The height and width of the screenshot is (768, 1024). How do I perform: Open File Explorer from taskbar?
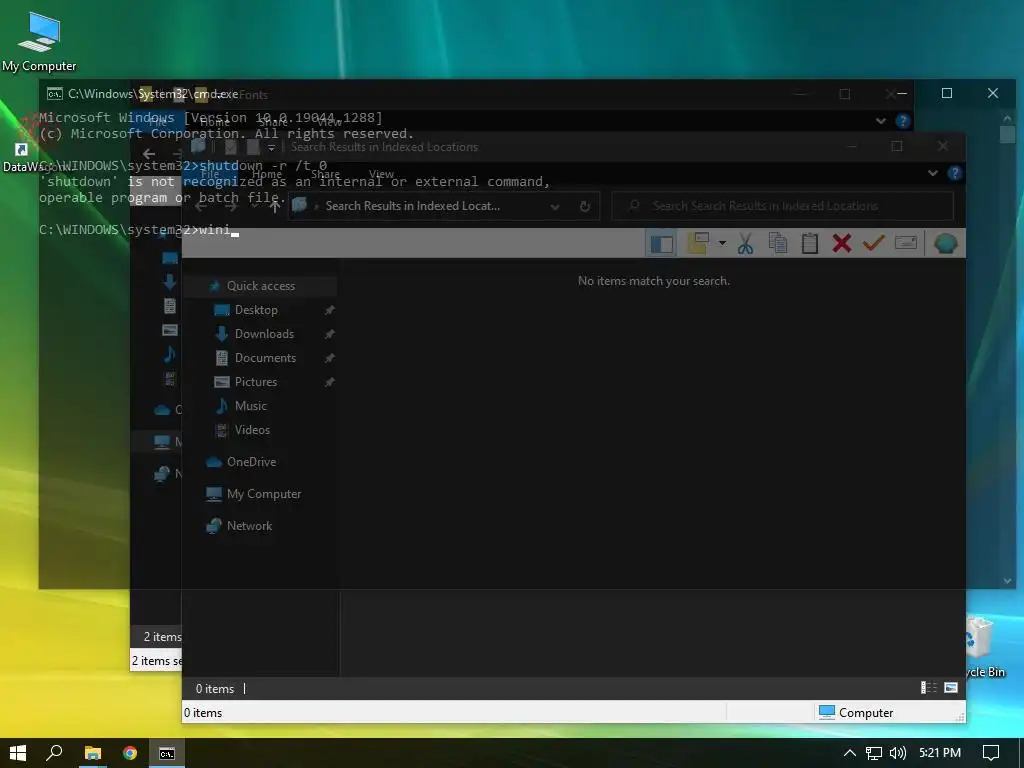pos(93,753)
